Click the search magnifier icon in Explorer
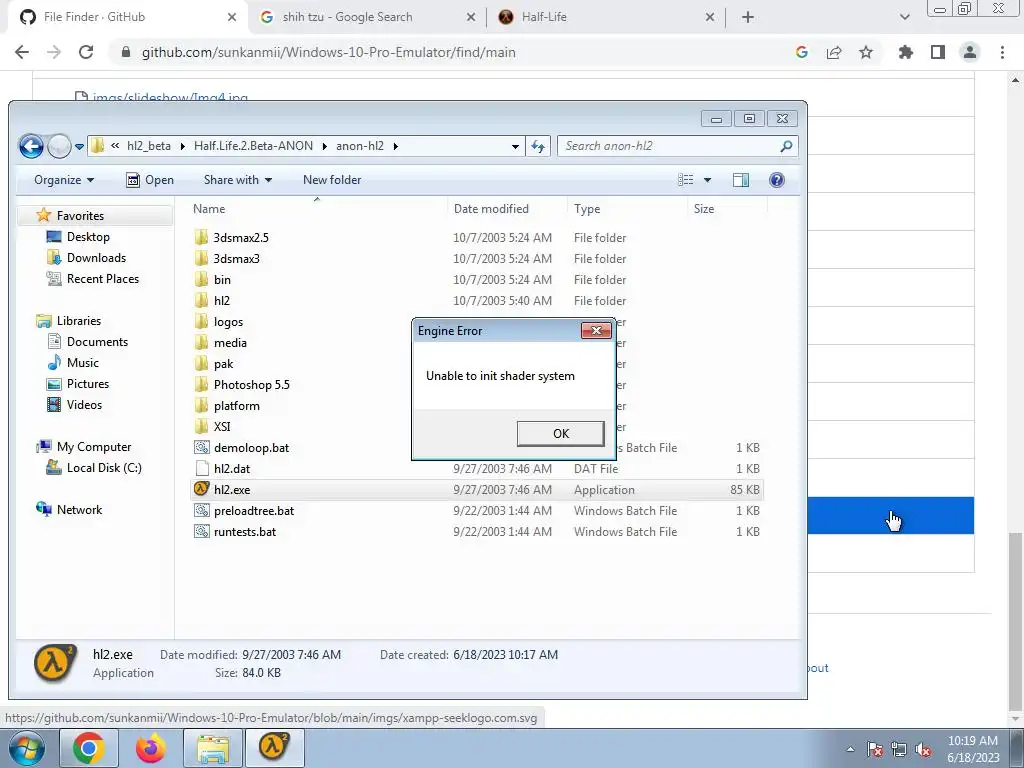Viewport: 1024px width, 768px height. point(786,146)
